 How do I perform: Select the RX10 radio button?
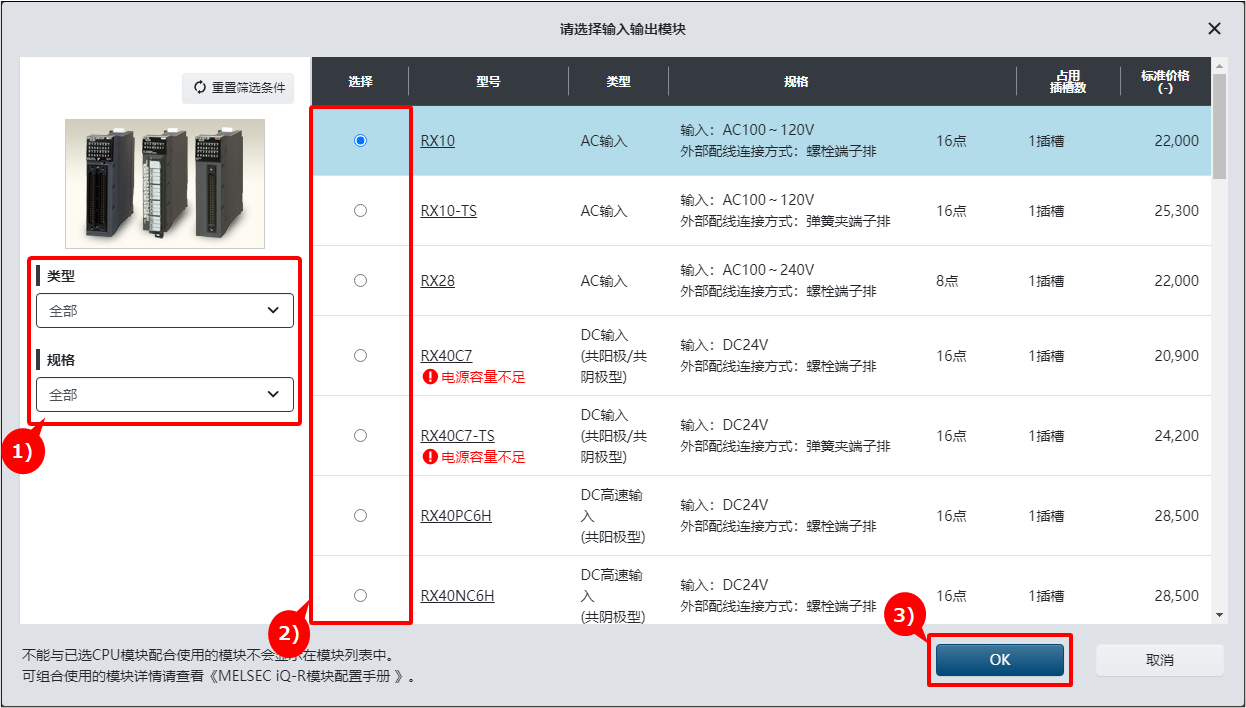(360, 141)
